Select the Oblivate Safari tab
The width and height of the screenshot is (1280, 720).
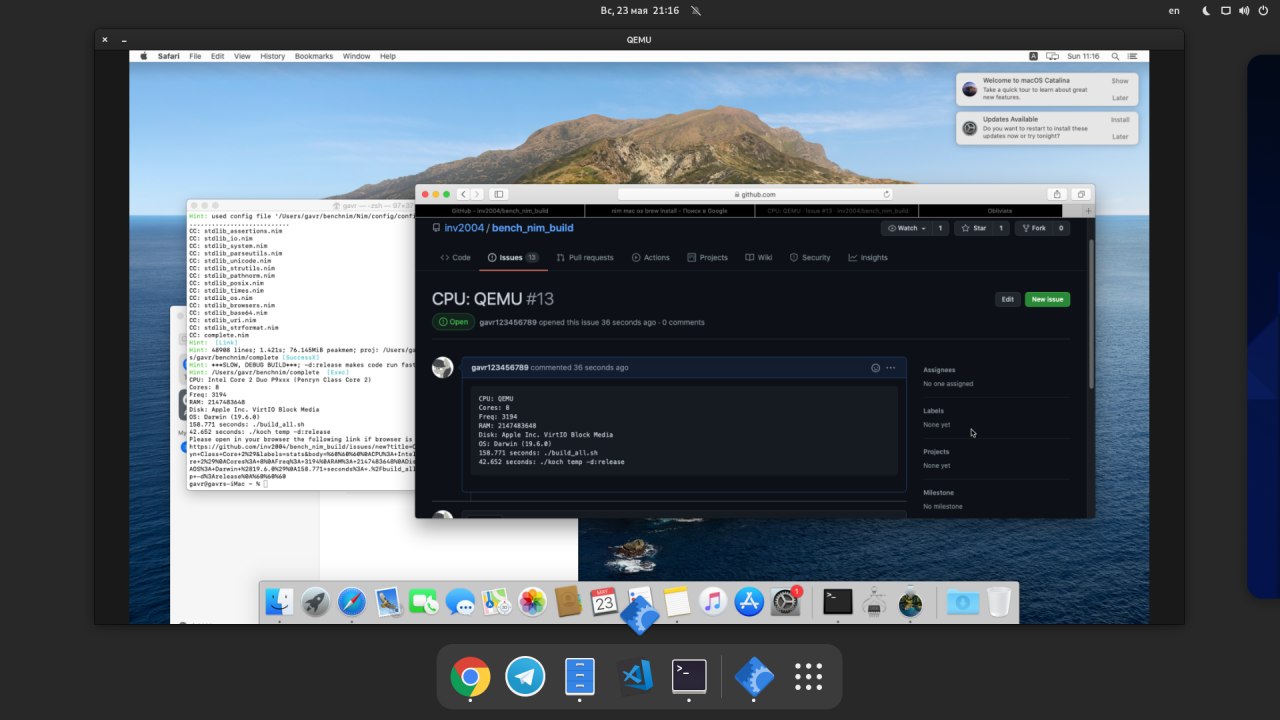999,211
